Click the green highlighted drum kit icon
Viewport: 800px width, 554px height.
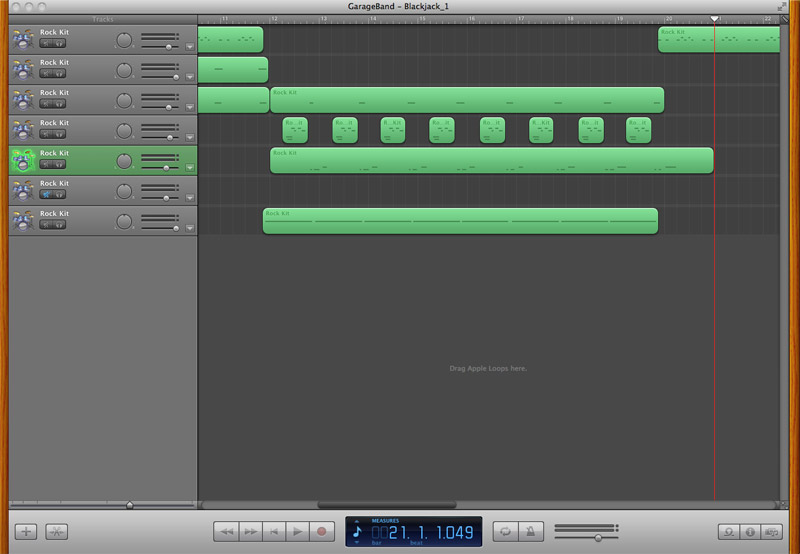pos(23,161)
